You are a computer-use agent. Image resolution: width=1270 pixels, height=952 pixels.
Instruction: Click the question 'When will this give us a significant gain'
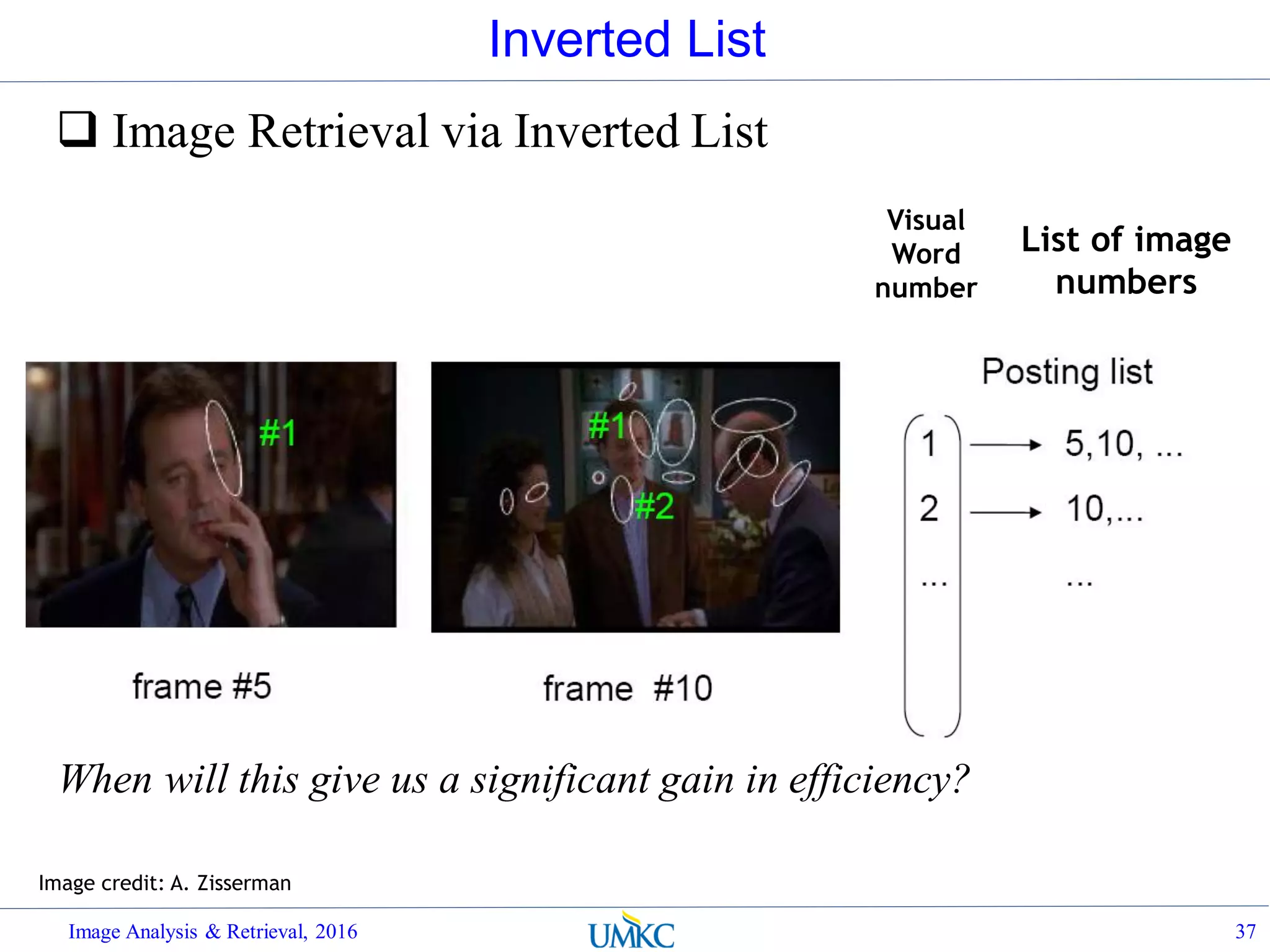click(x=514, y=780)
